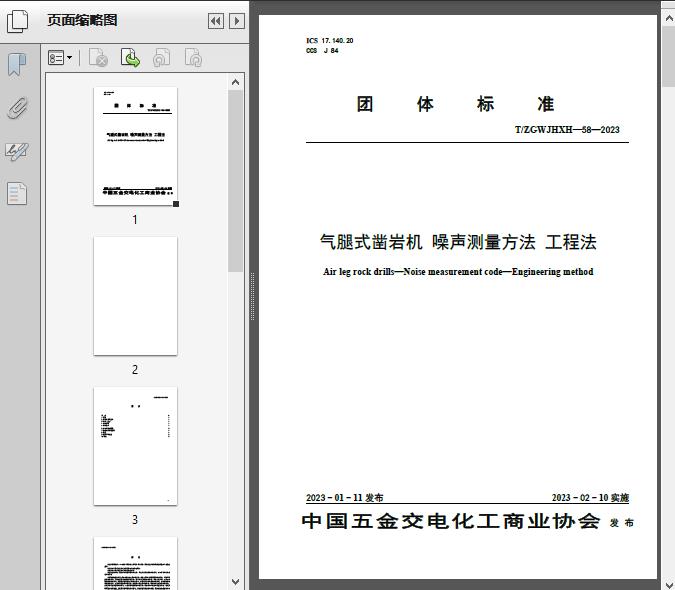Open the document Content panel icon

coord(17,194)
